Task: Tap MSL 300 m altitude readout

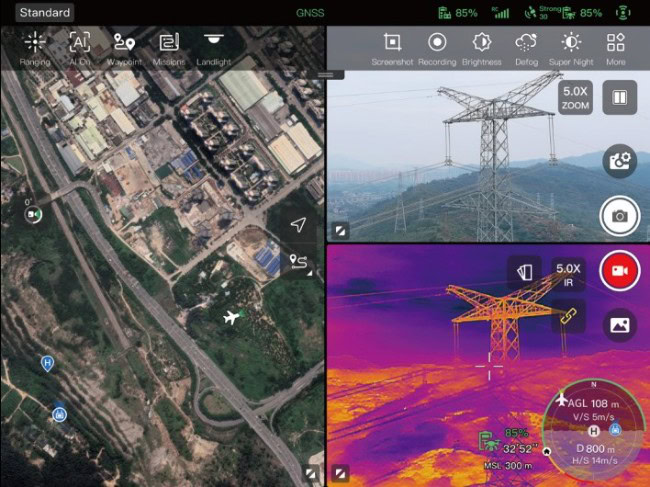Action: click(x=508, y=465)
